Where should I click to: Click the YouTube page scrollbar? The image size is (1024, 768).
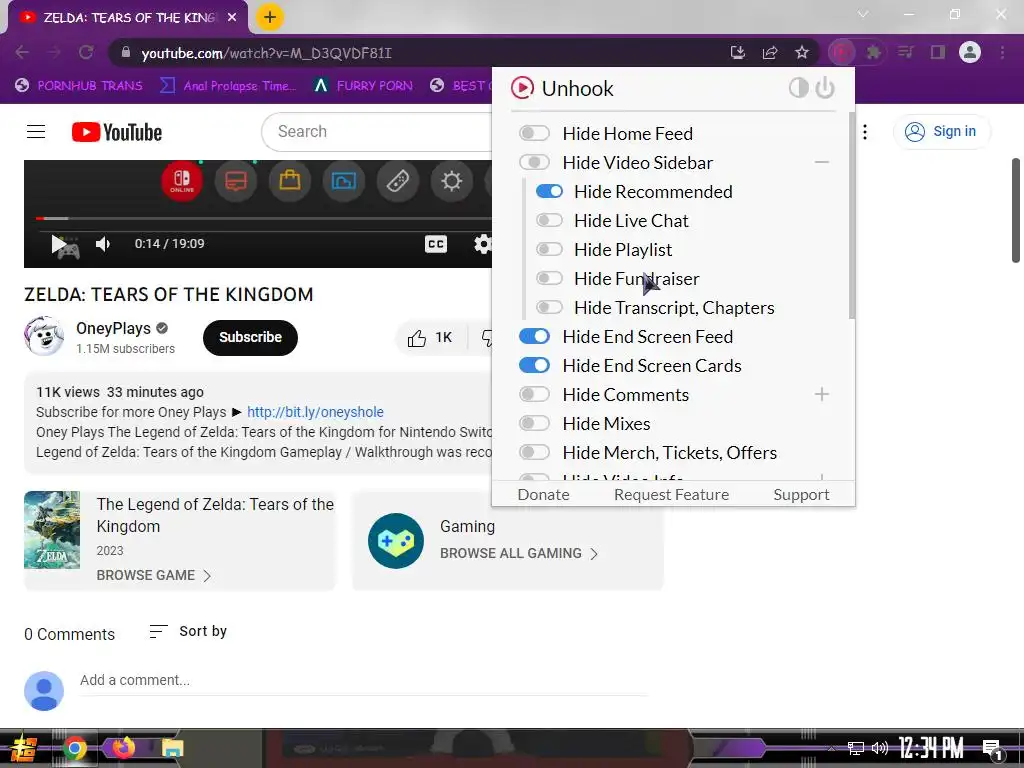pos(1016,210)
